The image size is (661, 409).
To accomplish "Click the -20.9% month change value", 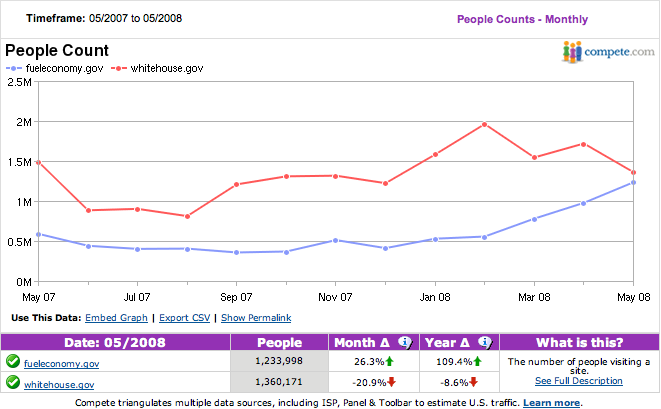I will click(369, 383).
